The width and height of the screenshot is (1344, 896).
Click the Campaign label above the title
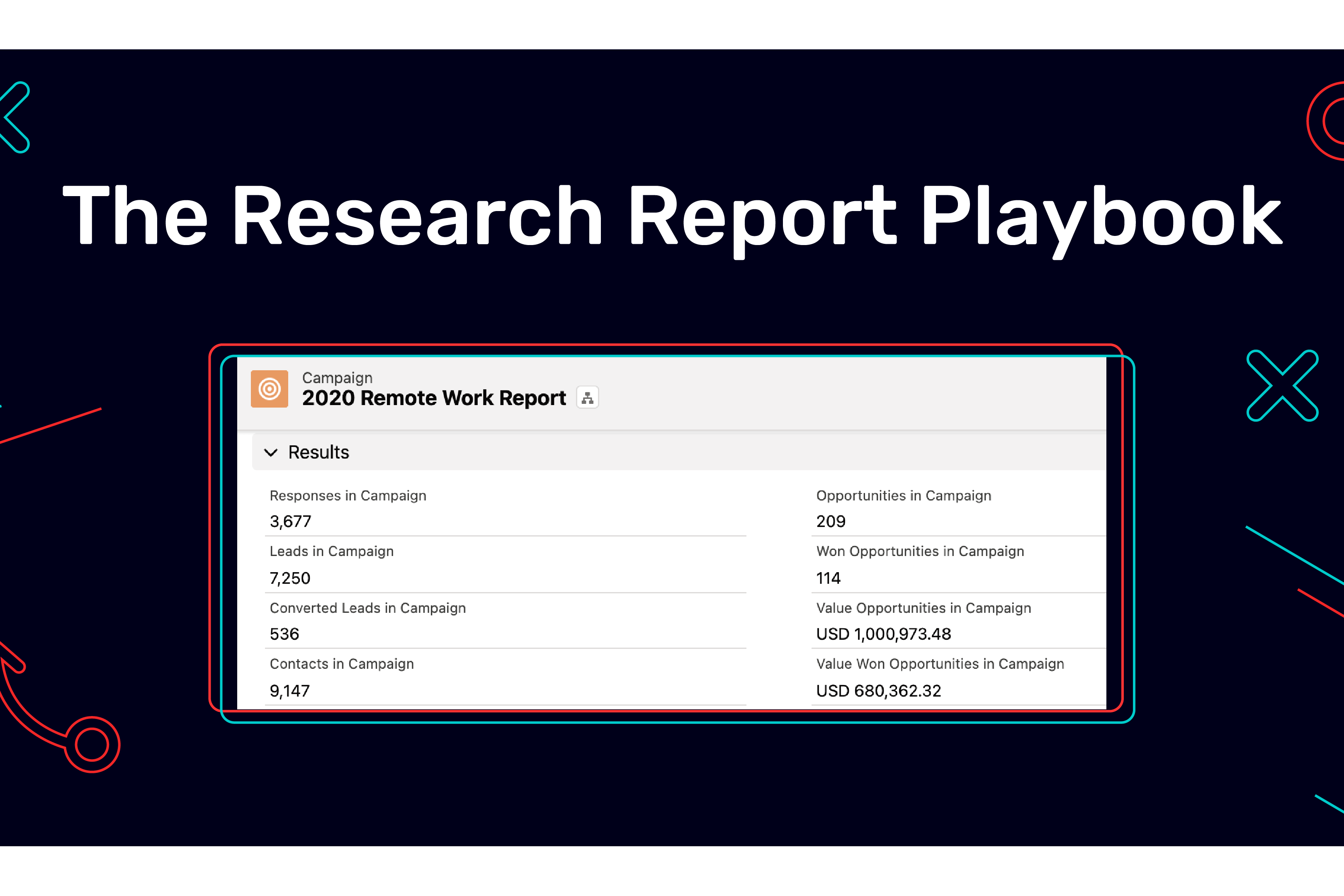pyautogui.click(x=337, y=378)
